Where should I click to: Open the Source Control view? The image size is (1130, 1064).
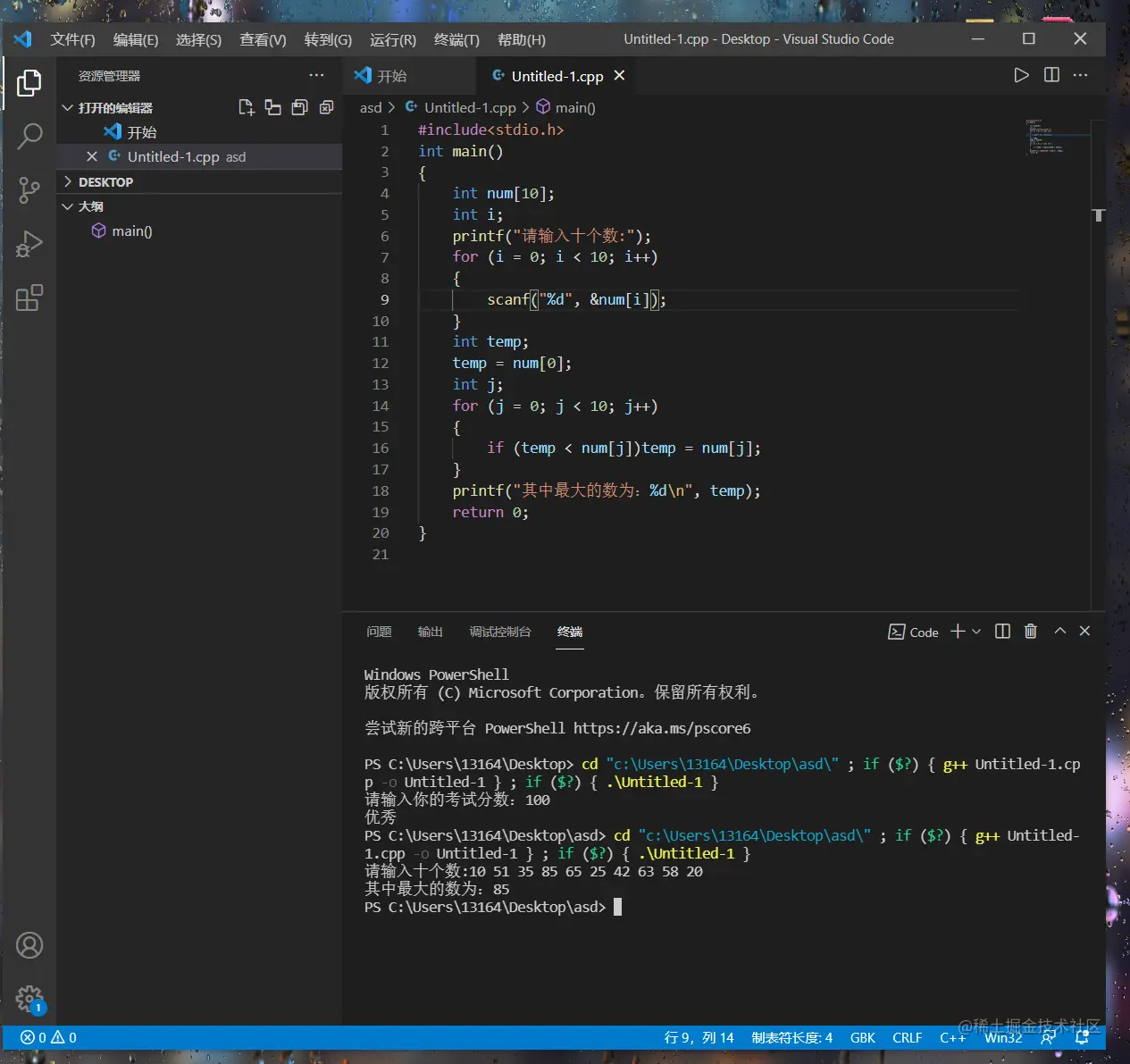point(29,189)
